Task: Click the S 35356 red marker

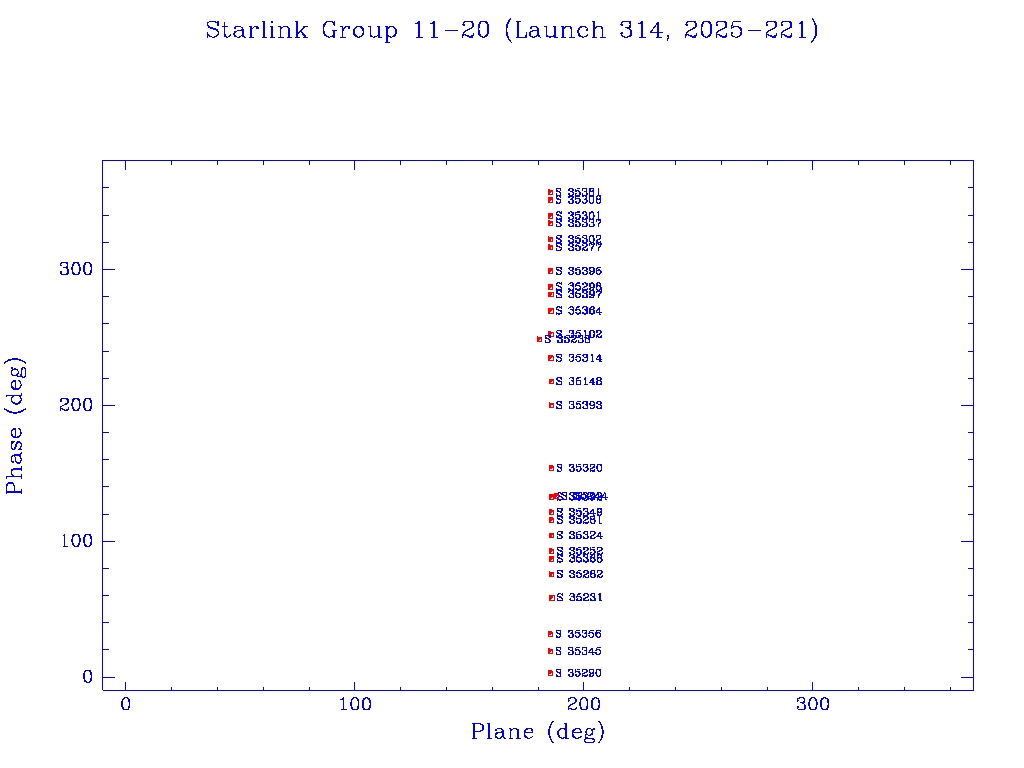Action: tap(550, 634)
